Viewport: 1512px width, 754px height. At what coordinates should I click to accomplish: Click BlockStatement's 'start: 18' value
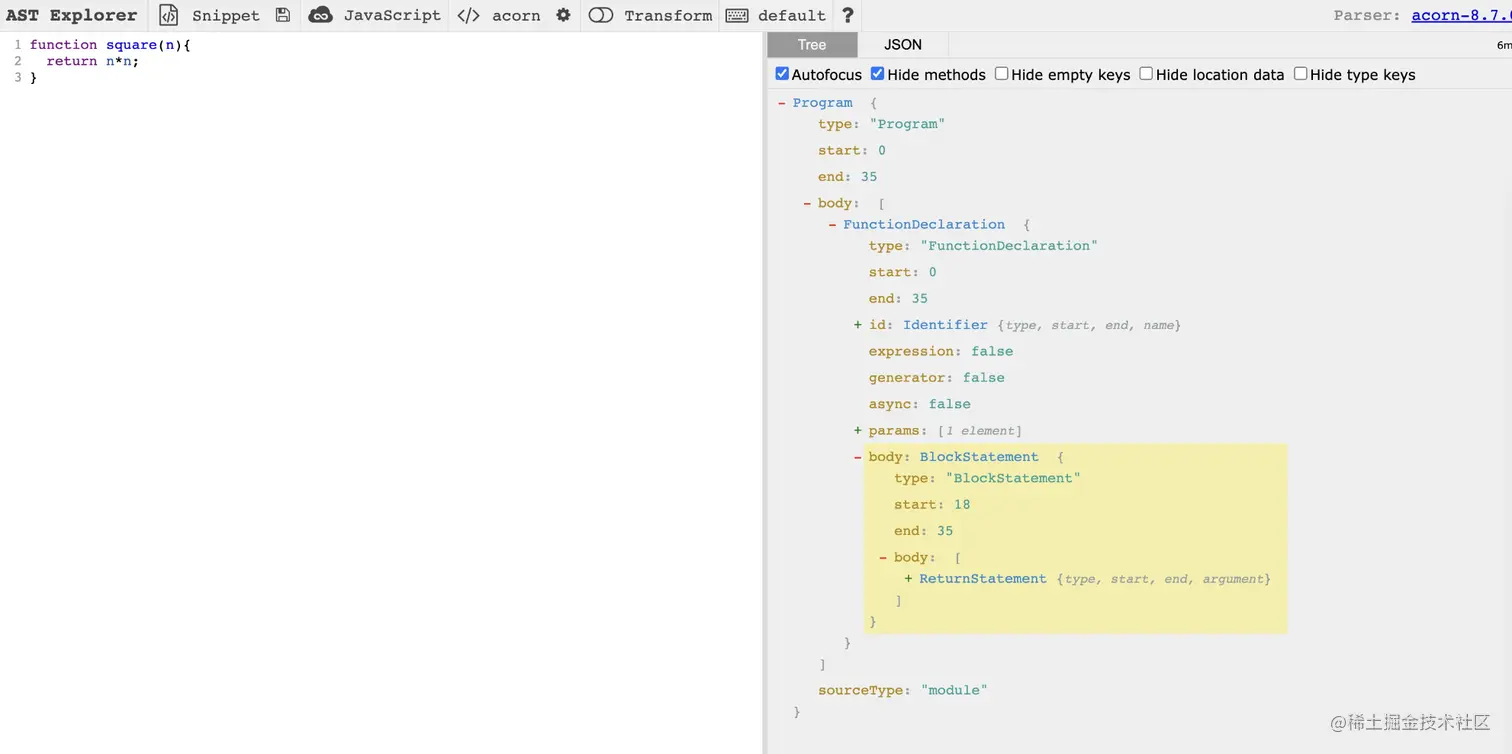(x=962, y=505)
